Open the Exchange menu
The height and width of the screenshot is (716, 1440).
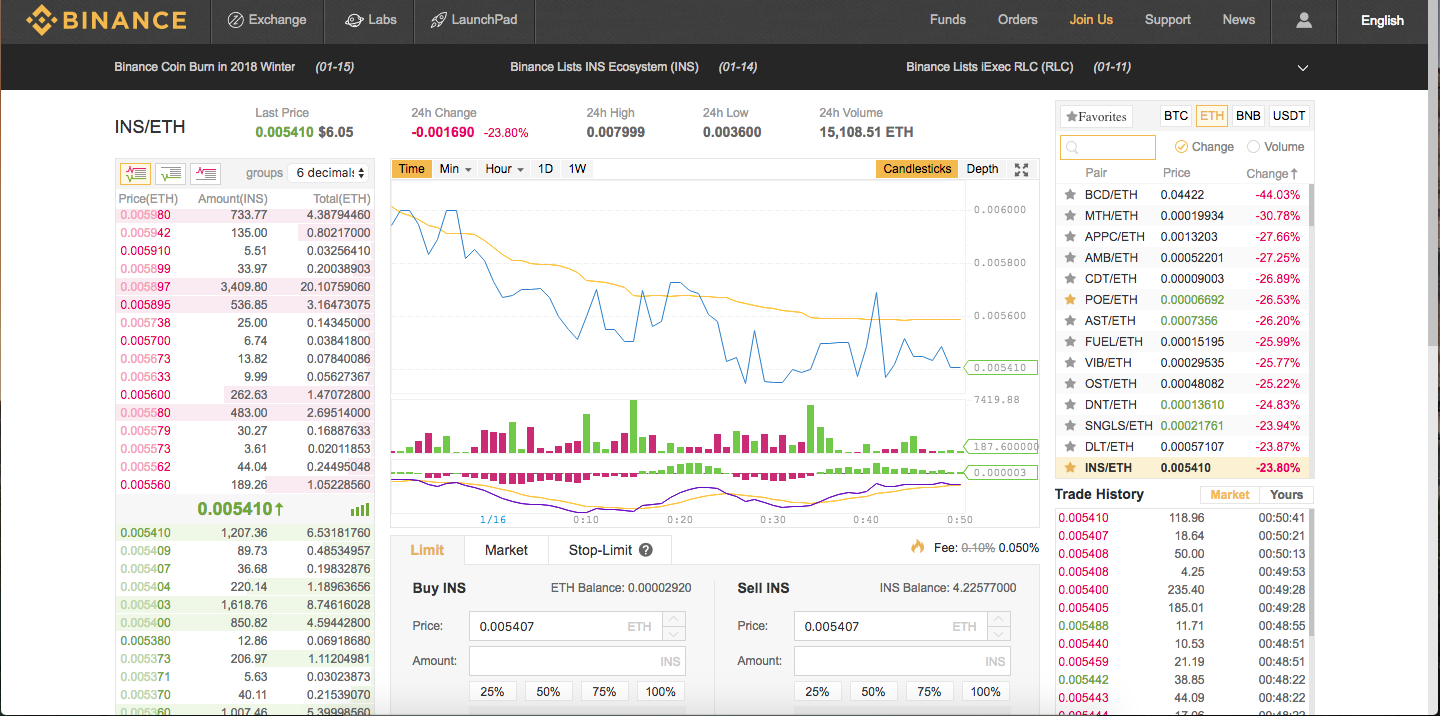click(x=267, y=20)
